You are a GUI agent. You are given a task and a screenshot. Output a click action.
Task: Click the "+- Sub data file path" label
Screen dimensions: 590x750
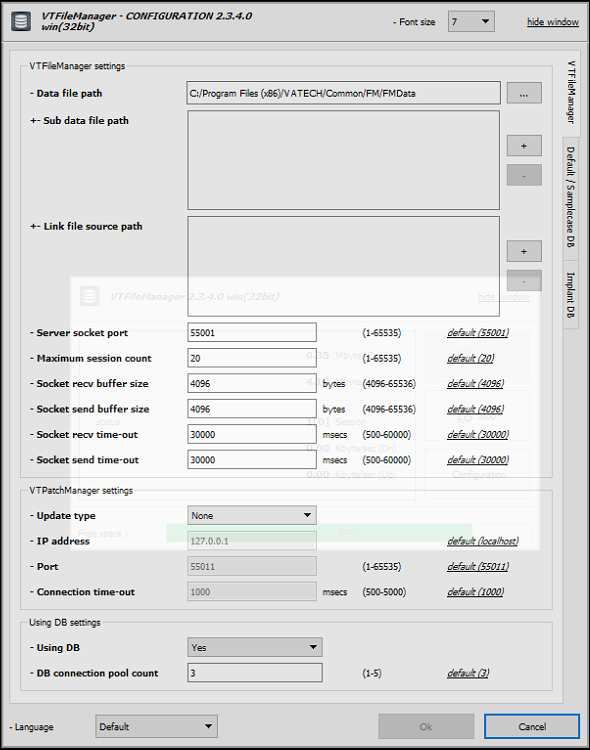(79, 121)
